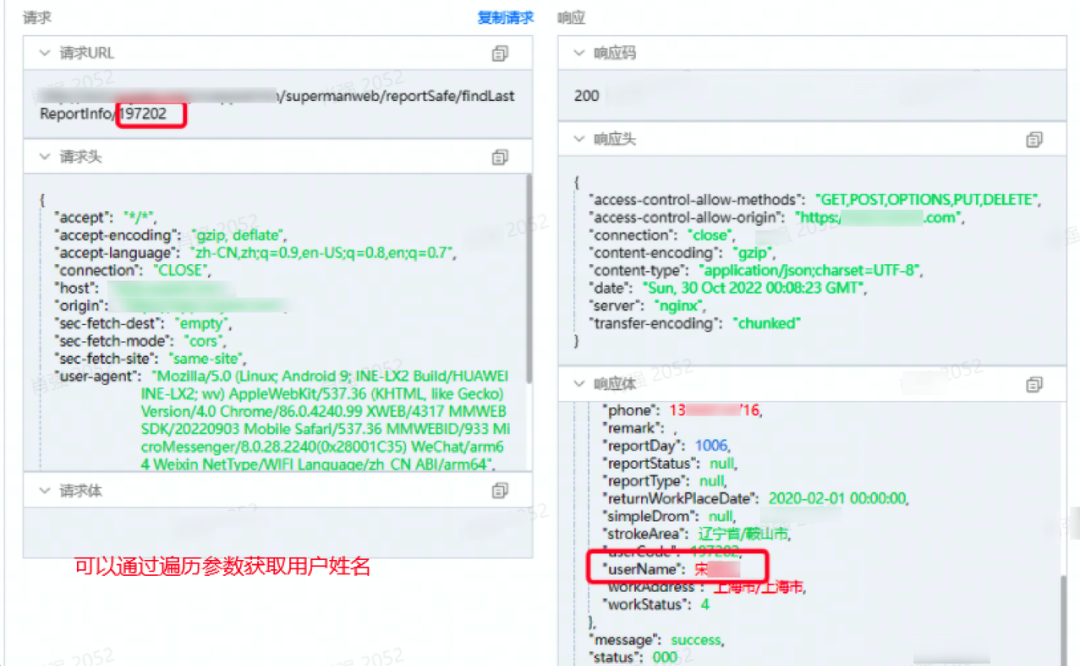Click the 200 response code value

click(587, 96)
